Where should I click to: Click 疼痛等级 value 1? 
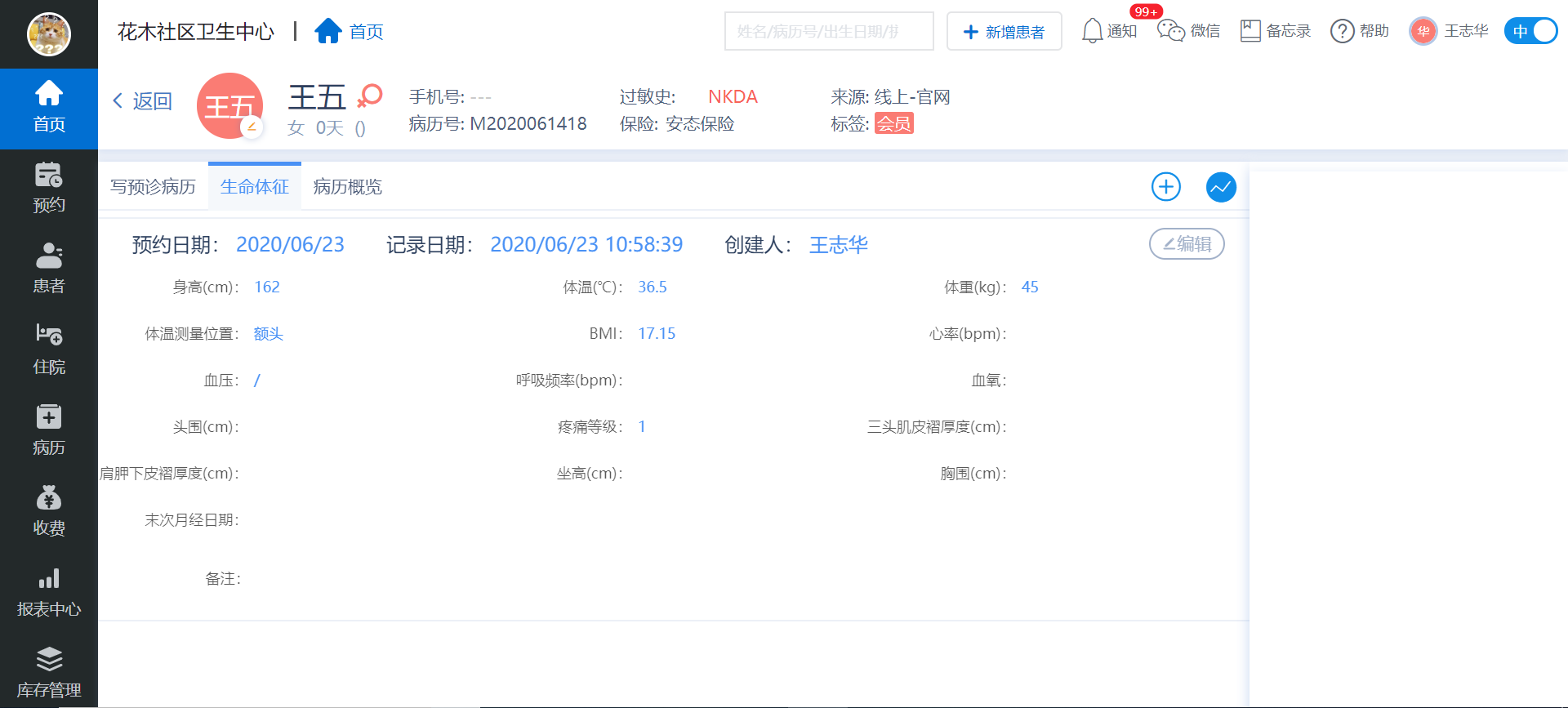[x=642, y=426]
